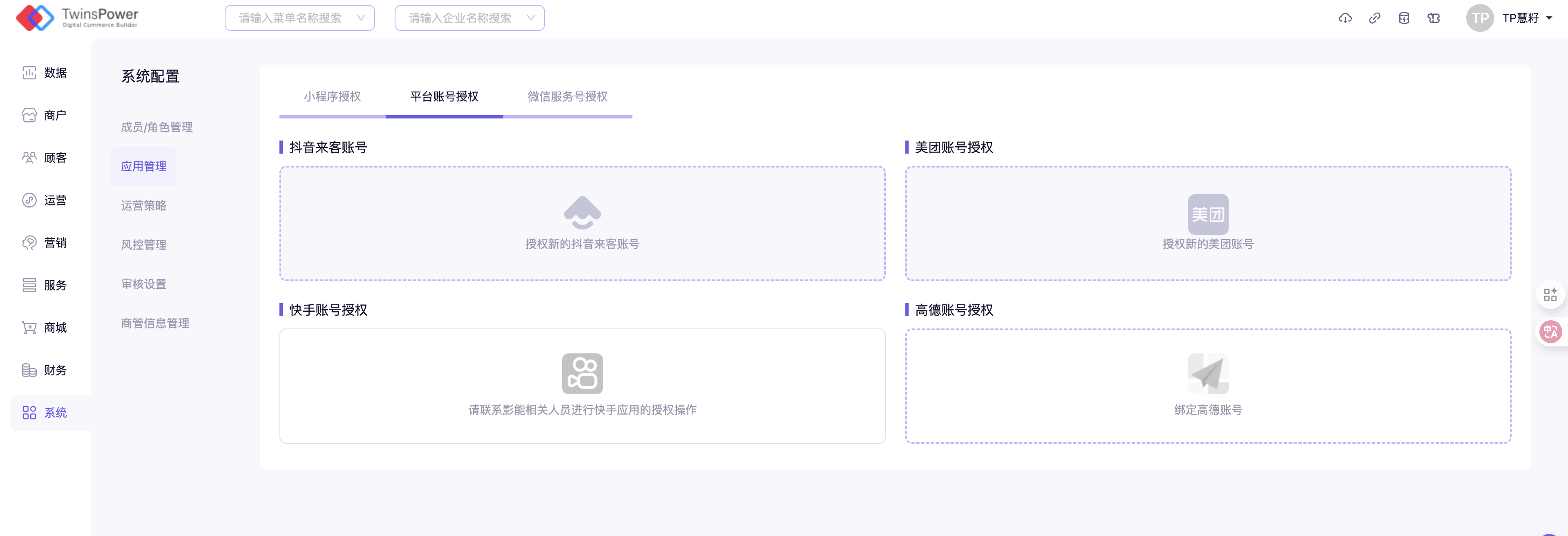Click 绑定高德账号 link

1208,410
